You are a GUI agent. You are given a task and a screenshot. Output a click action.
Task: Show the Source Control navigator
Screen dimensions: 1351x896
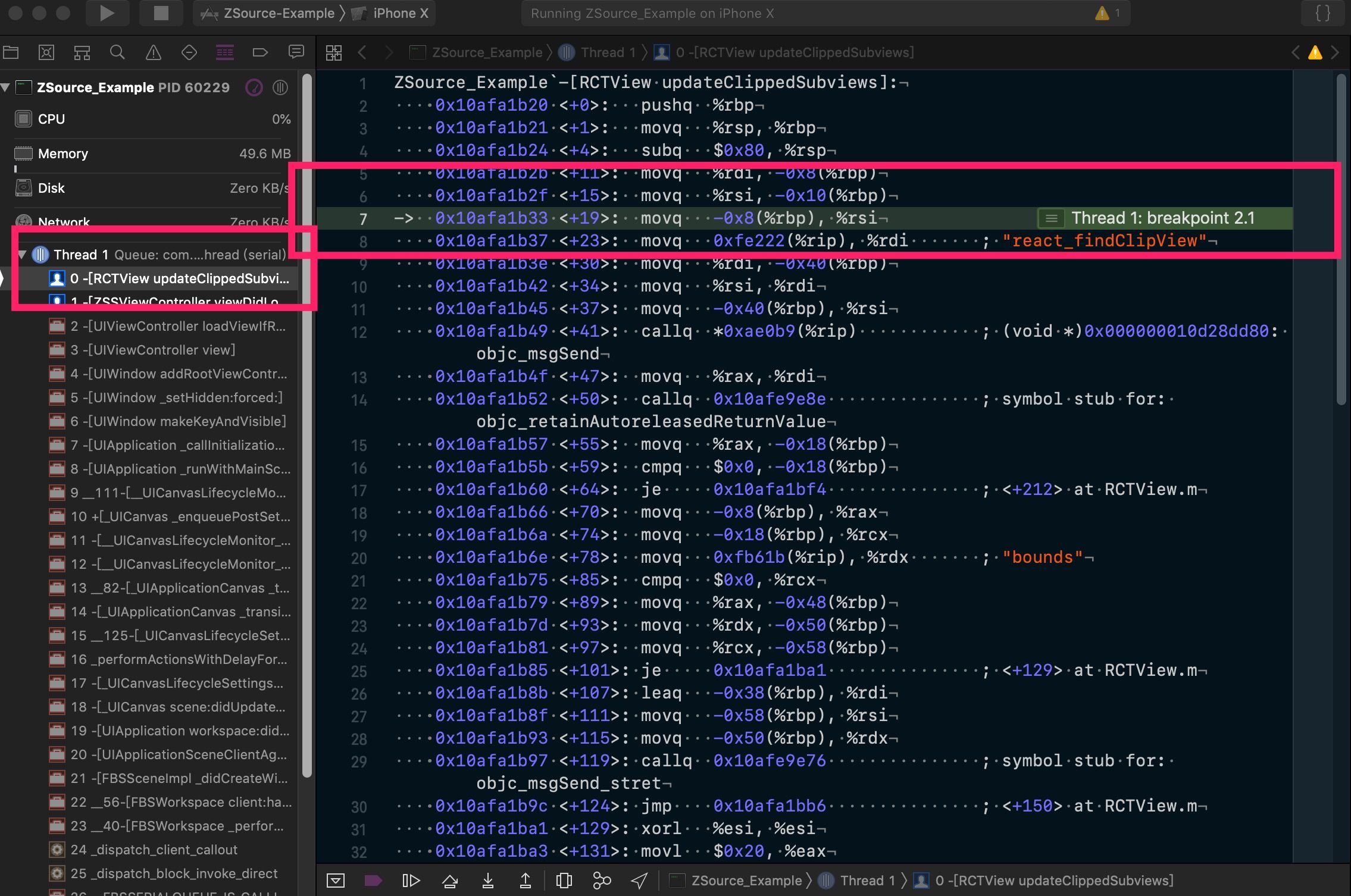46,52
